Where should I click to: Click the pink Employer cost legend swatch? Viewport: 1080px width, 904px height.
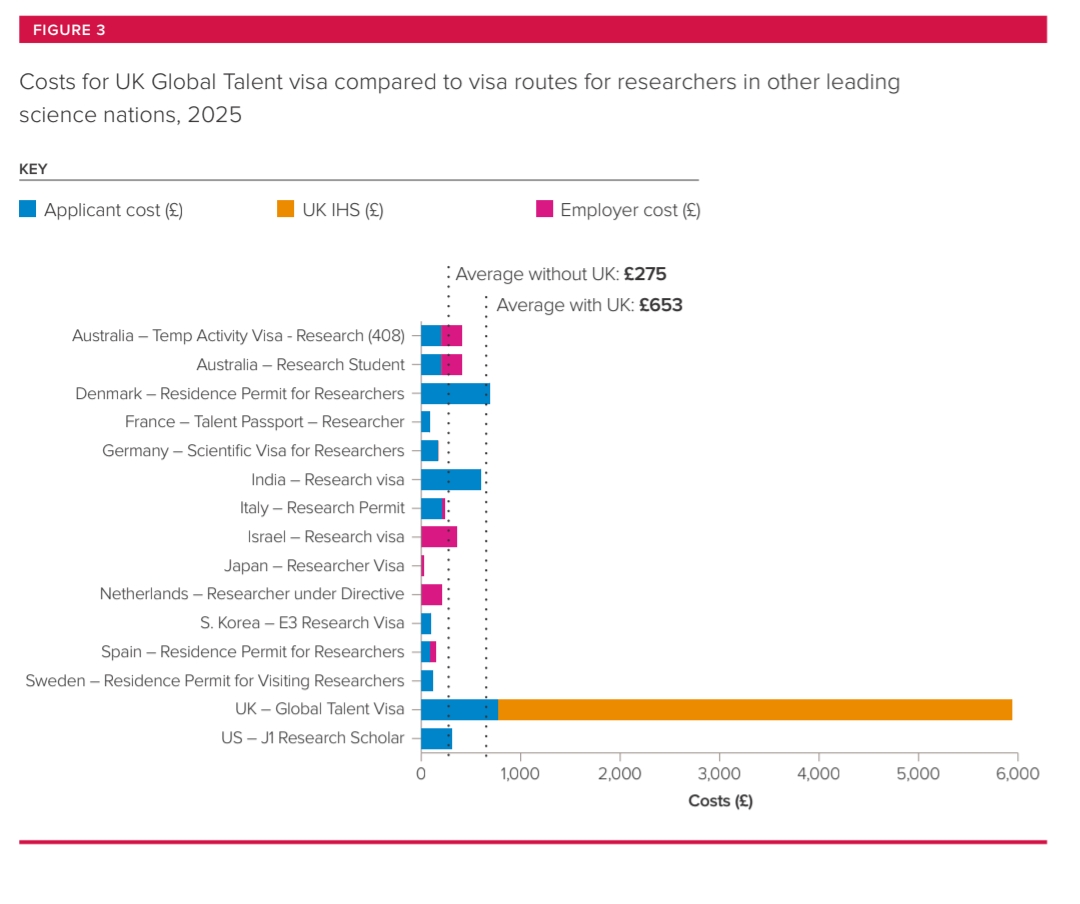tap(544, 210)
